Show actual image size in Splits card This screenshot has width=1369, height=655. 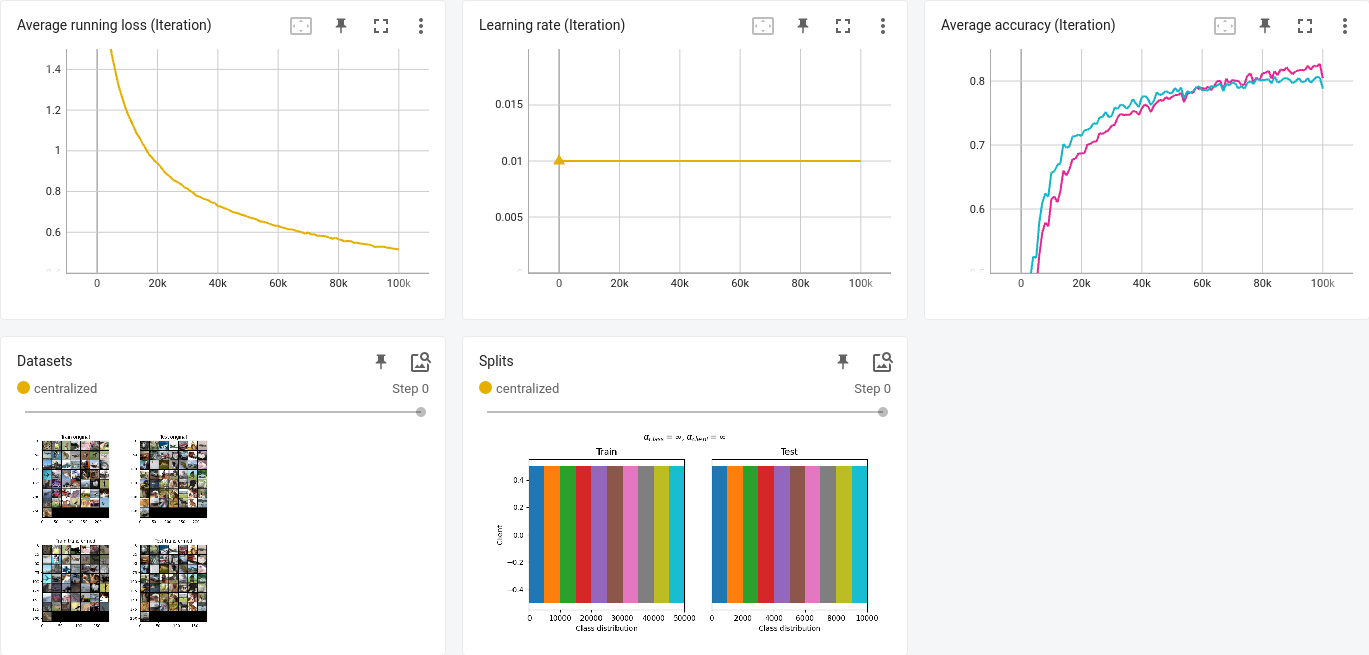coord(882,361)
